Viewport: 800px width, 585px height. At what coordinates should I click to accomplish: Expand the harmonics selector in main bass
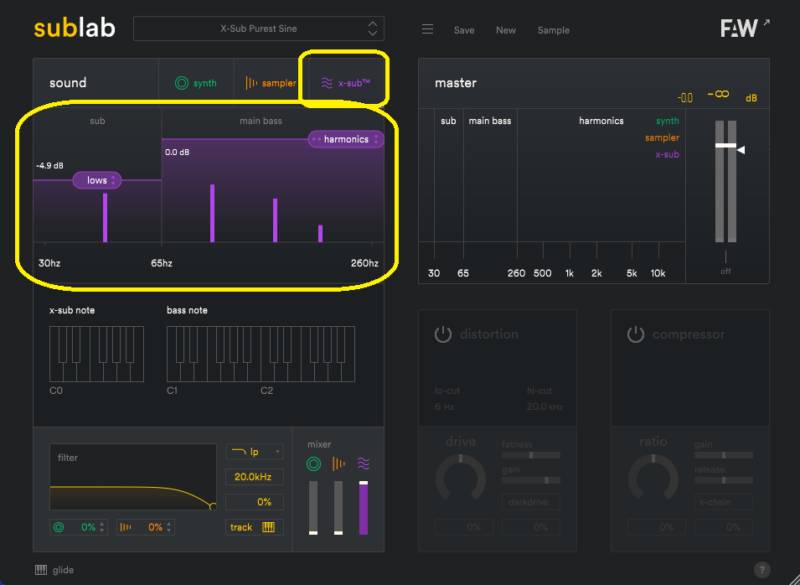tap(346, 140)
